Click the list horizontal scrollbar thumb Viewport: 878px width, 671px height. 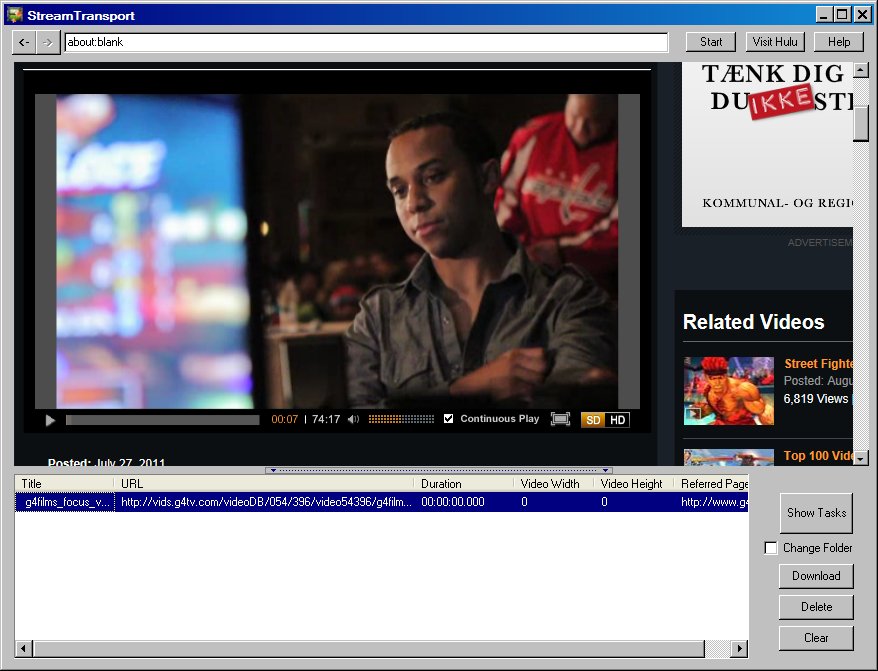coord(368,649)
